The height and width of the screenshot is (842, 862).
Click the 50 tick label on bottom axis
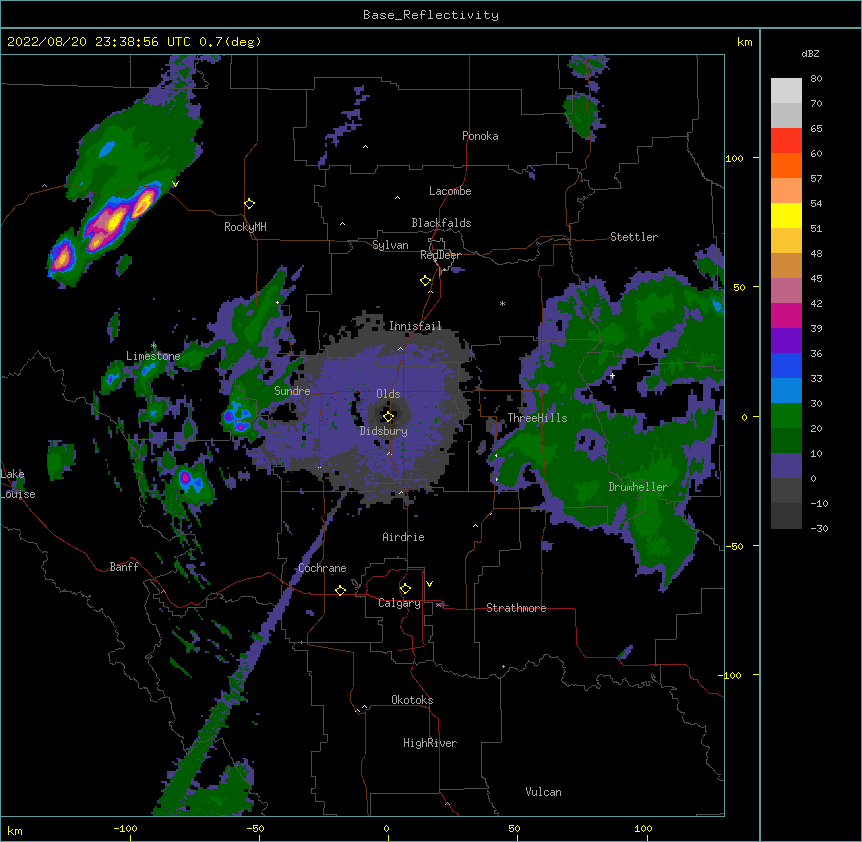(514, 829)
